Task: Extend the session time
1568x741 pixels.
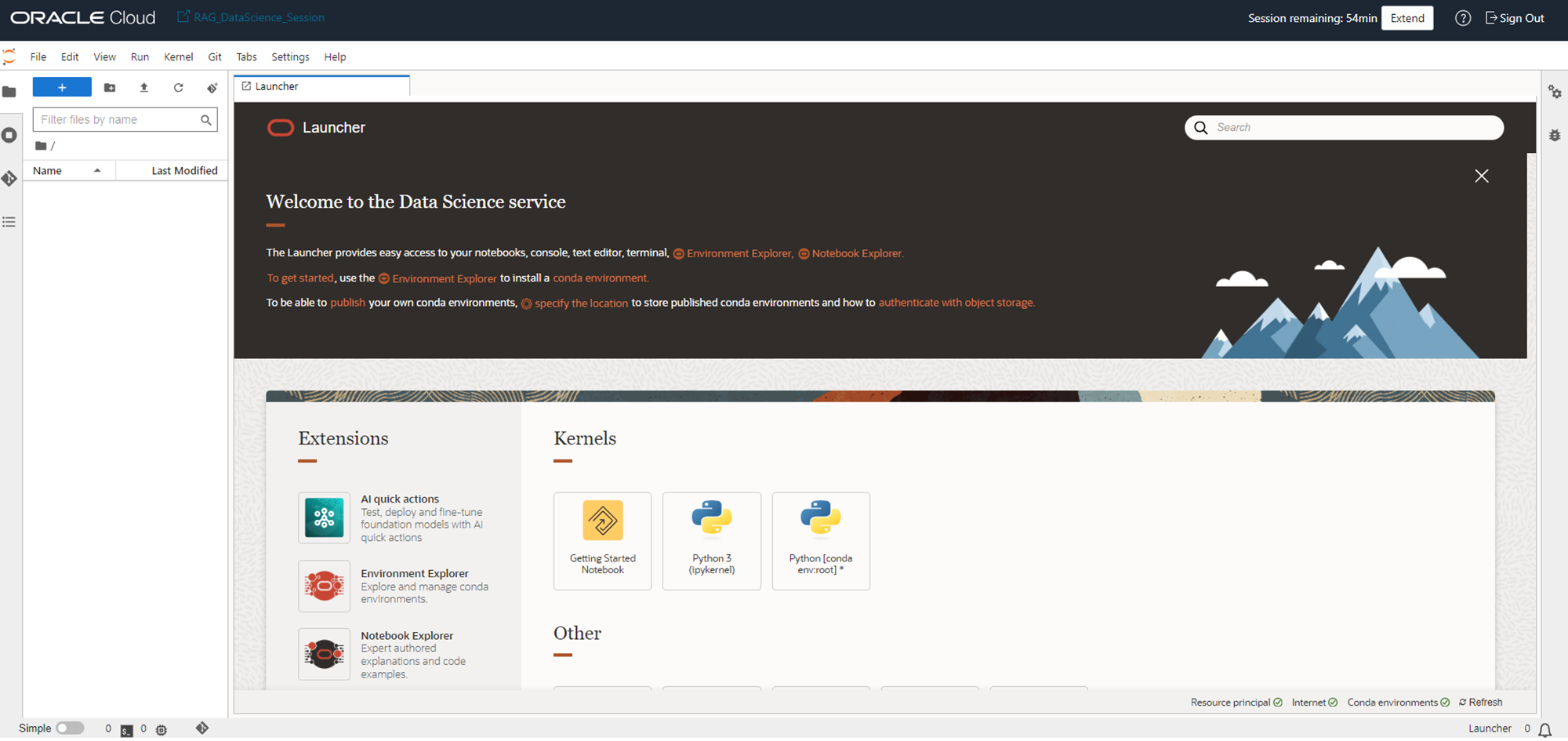Action: (x=1407, y=18)
